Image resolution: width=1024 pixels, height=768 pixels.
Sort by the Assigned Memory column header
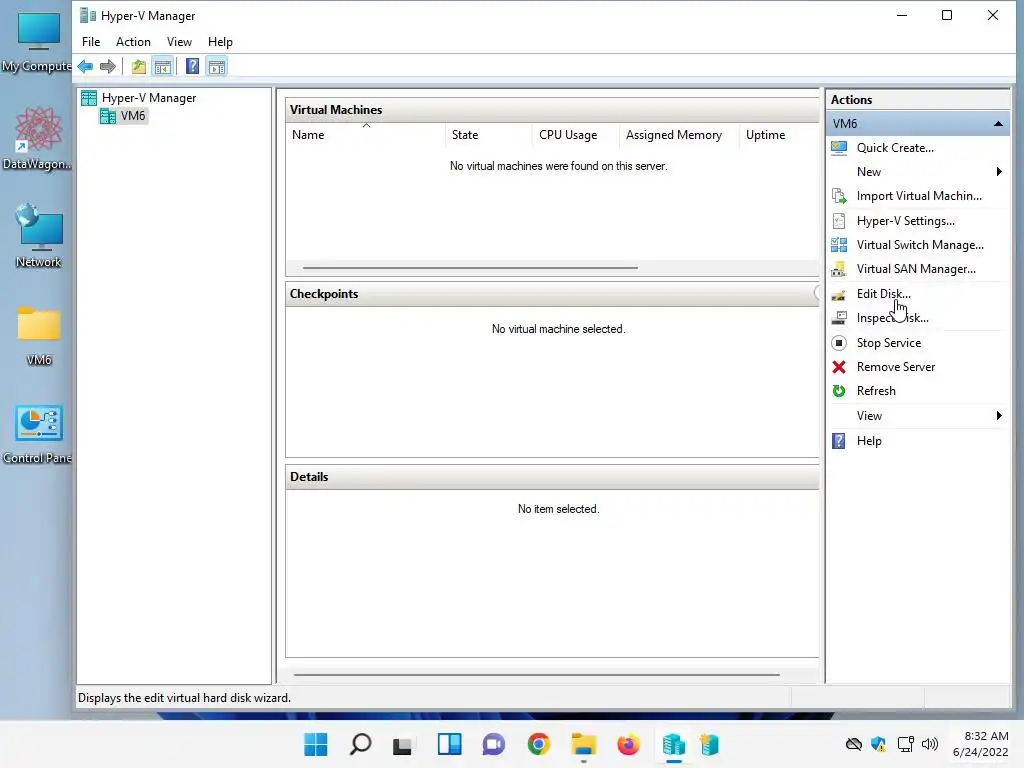pyautogui.click(x=679, y=135)
